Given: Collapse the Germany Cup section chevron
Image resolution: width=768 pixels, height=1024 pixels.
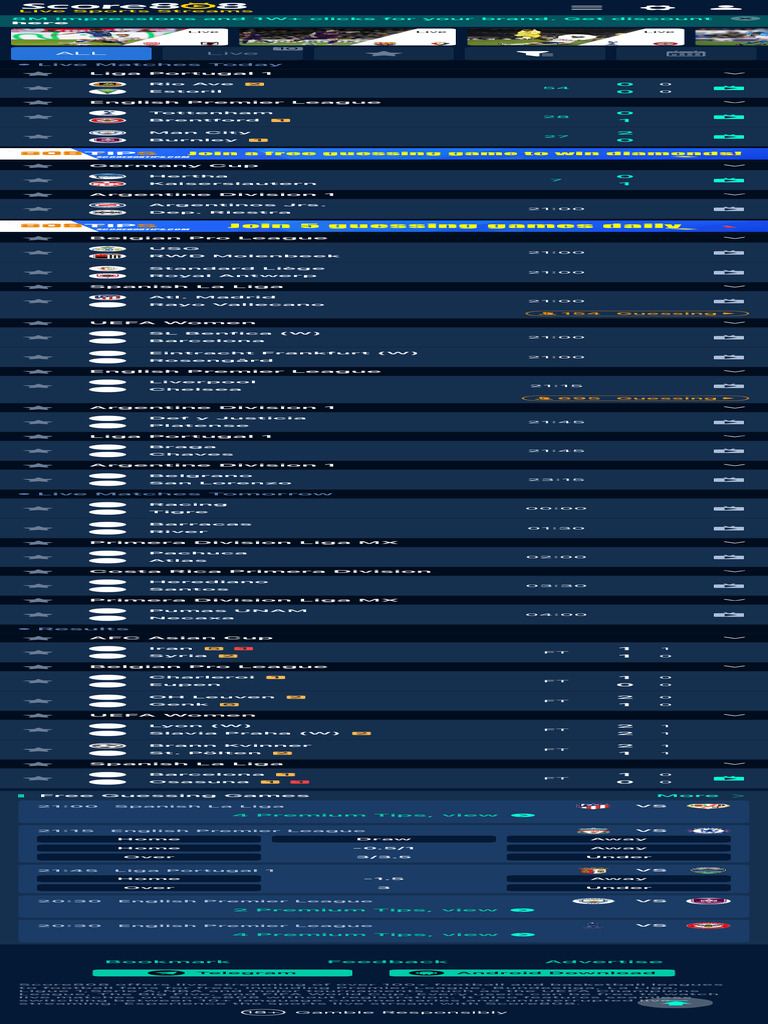Looking at the screenshot, I should click(734, 166).
